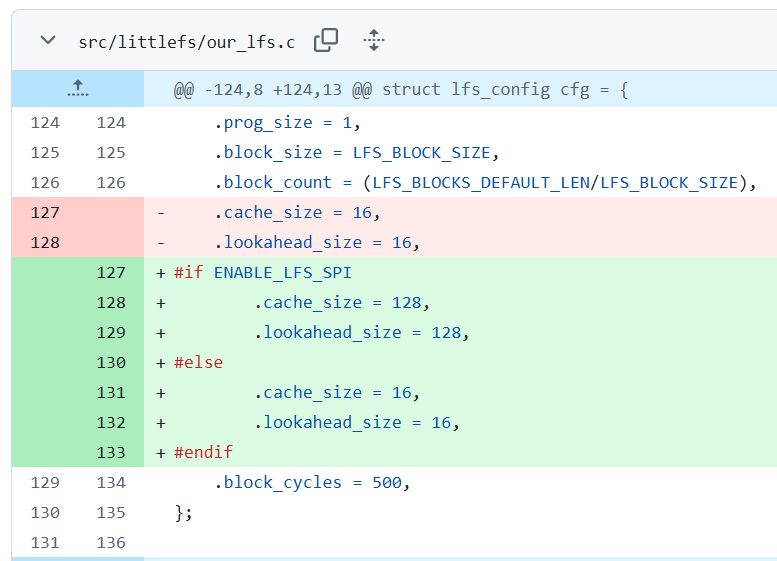Image resolution: width=777 pixels, height=561 pixels.
Task: Click old line number 131 on the blank line
Action: [x=45, y=543]
